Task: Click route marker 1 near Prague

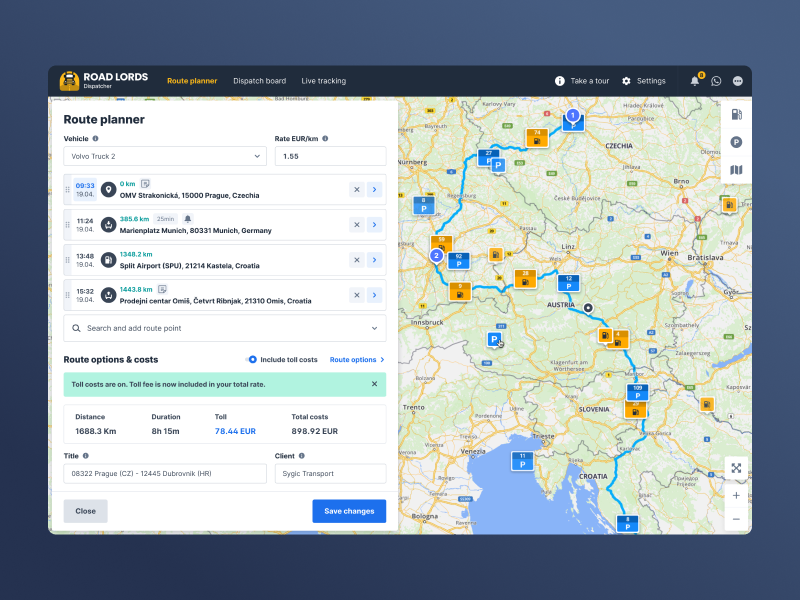Action: tap(573, 115)
